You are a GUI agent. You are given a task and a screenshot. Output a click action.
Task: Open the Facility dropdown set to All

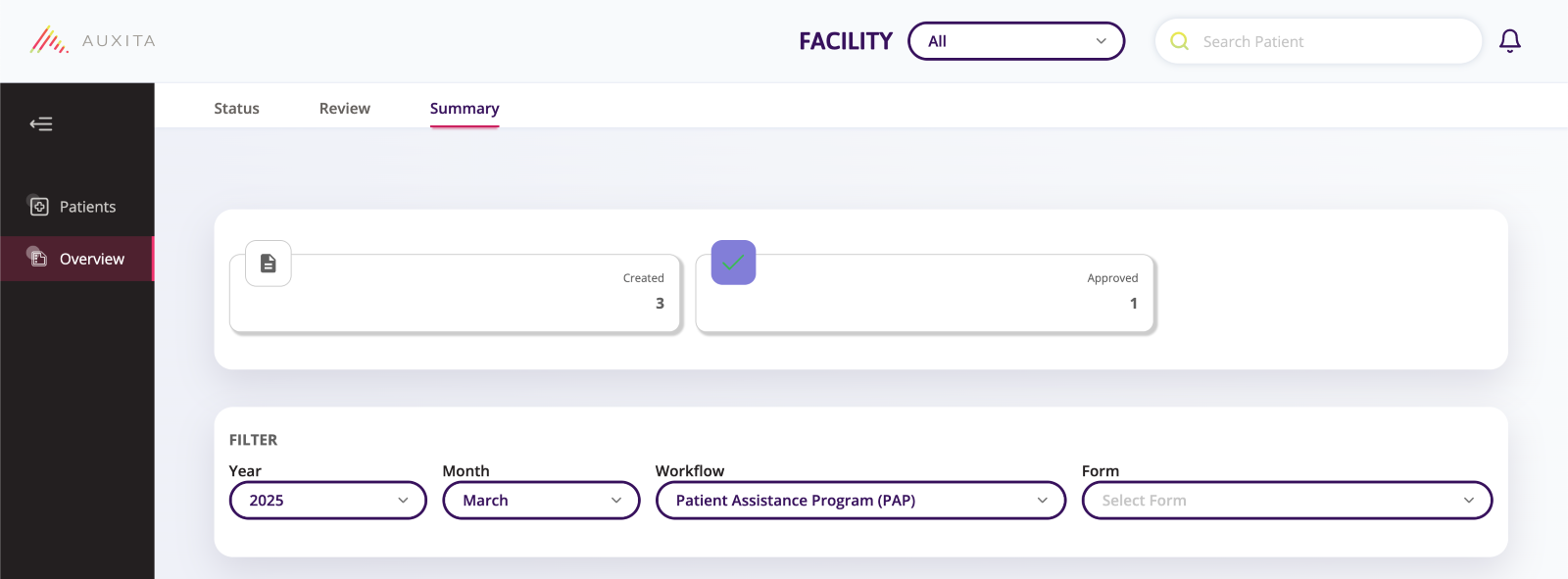coord(1016,41)
